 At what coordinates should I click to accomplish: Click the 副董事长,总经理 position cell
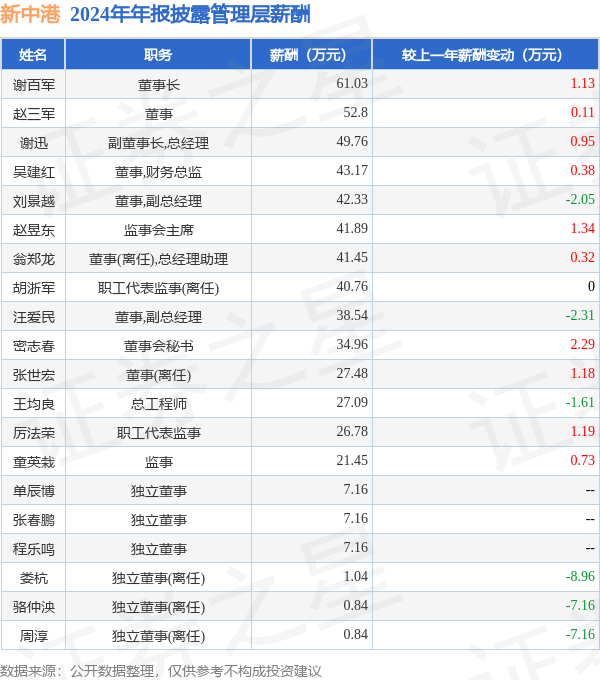pyautogui.click(x=159, y=143)
